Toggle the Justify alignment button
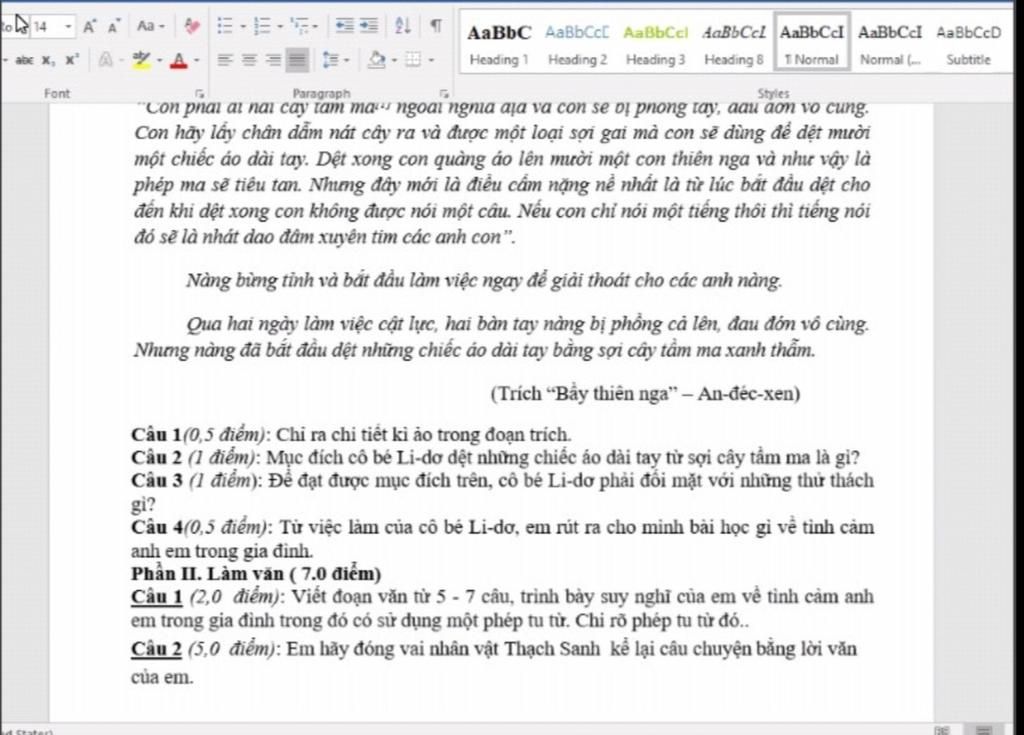 click(x=297, y=60)
